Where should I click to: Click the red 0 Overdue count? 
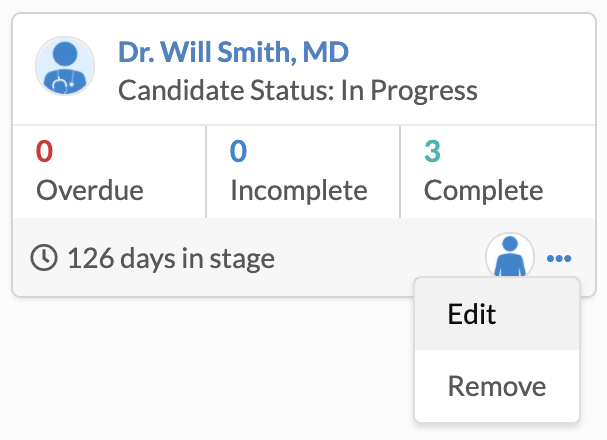[45, 151]
